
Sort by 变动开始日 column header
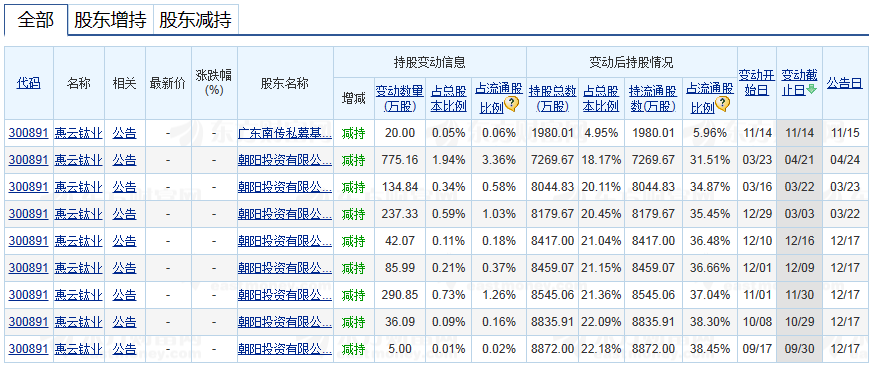(757, 82)
